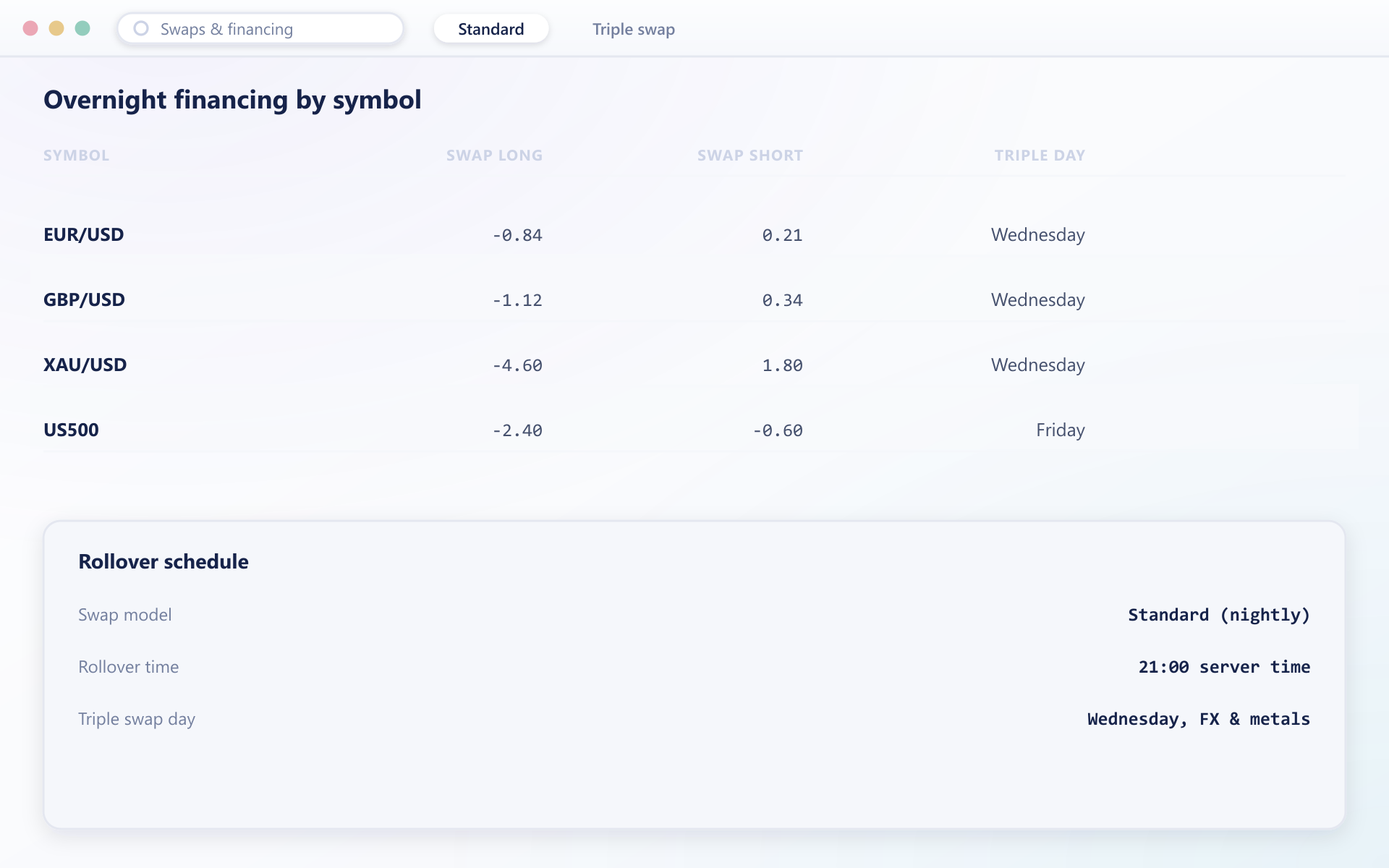
Task: Sort by the TRIPLE DAY column header
Action: point(1040,156)
